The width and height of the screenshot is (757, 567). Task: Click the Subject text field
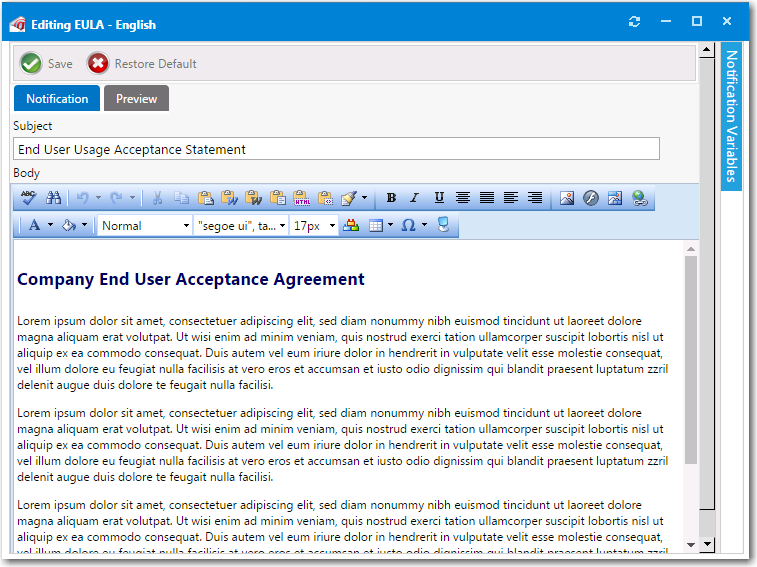(x=336, y=149)
